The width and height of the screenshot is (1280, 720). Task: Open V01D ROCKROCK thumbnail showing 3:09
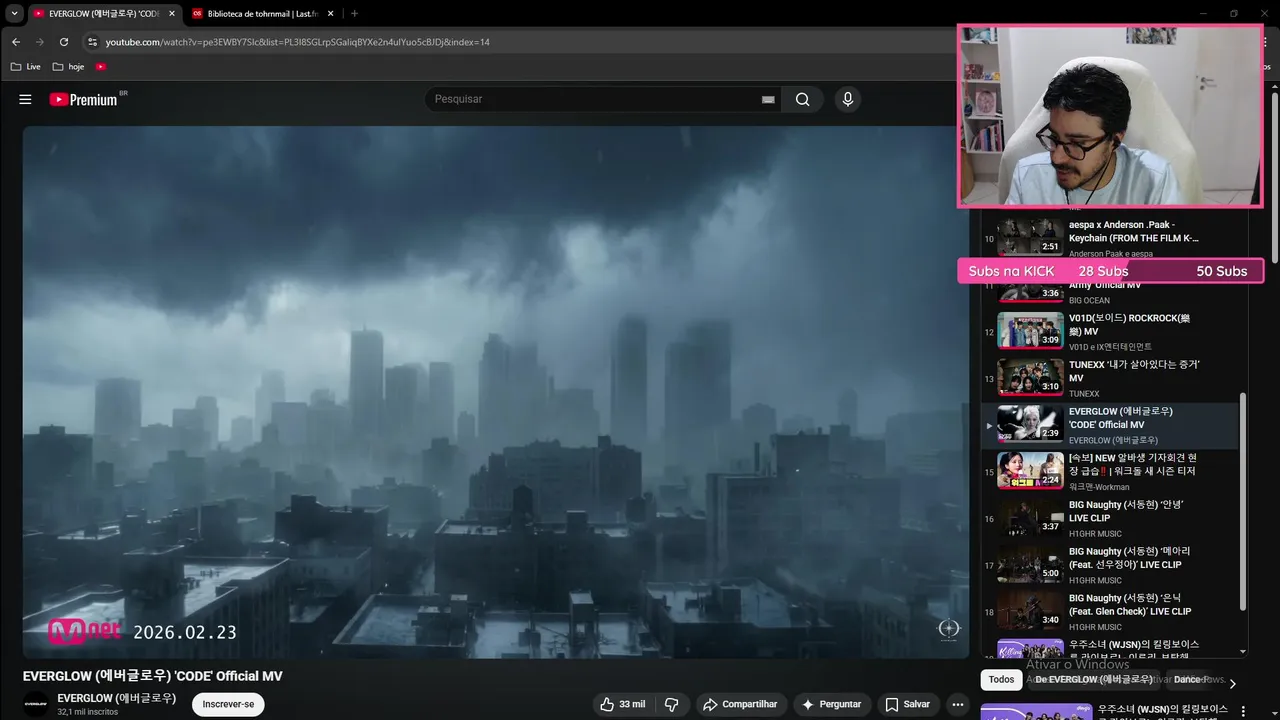coord(1030,331)
